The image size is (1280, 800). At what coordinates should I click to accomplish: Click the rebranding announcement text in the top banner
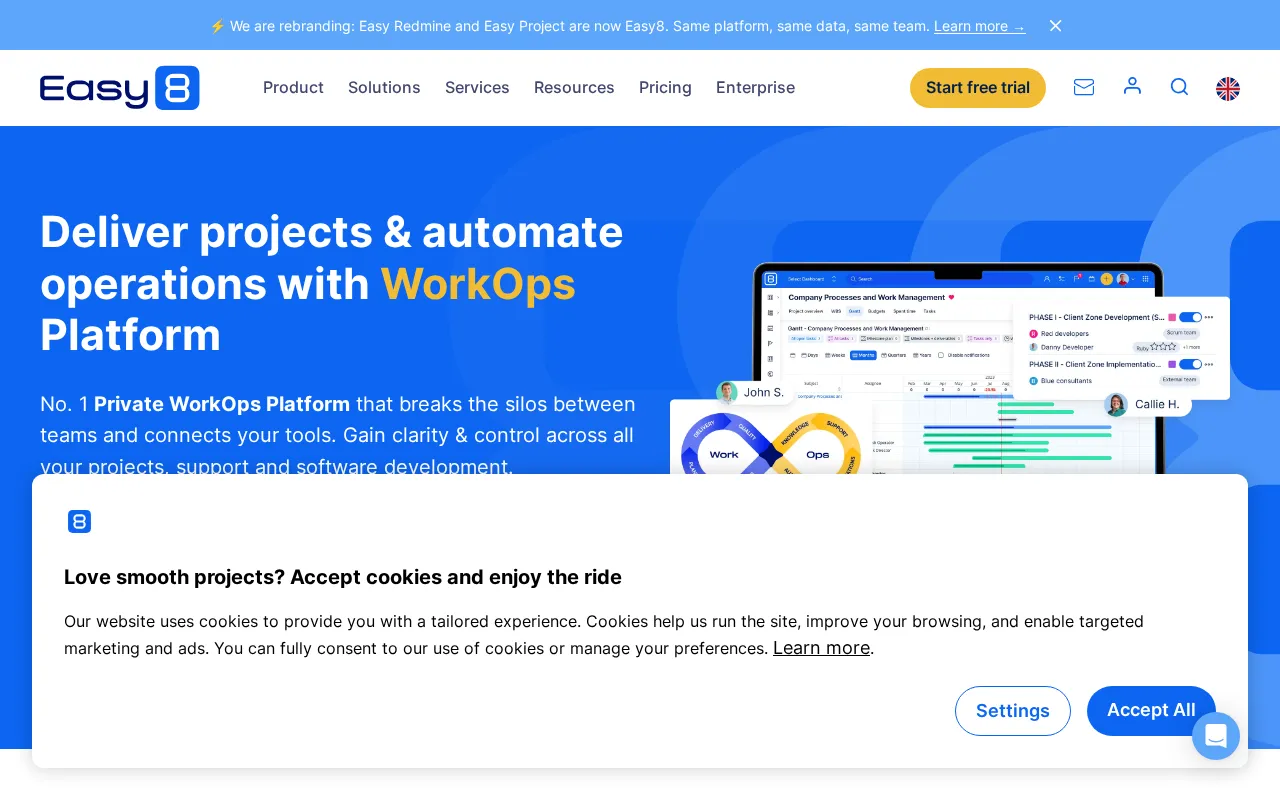point(580,26)
